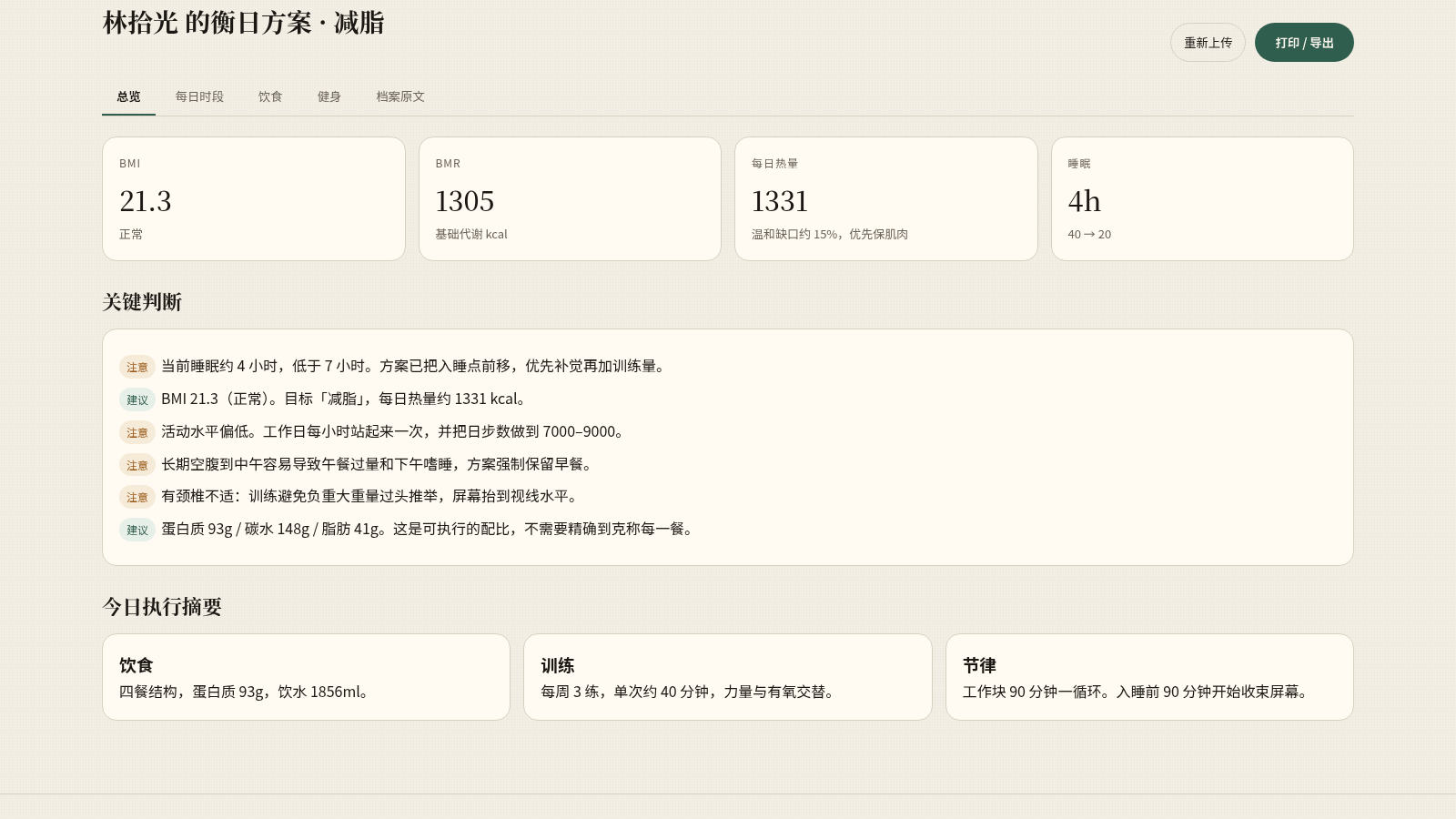Screen dimensions: 1456x819
Task: Select the 睡眠 4h card
Action: [x=1202, y=198]
